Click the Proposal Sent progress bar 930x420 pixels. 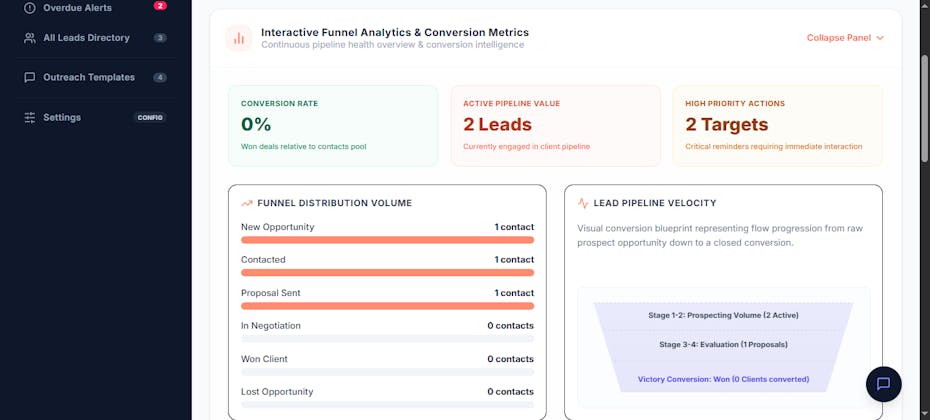(x=387, y=306)
